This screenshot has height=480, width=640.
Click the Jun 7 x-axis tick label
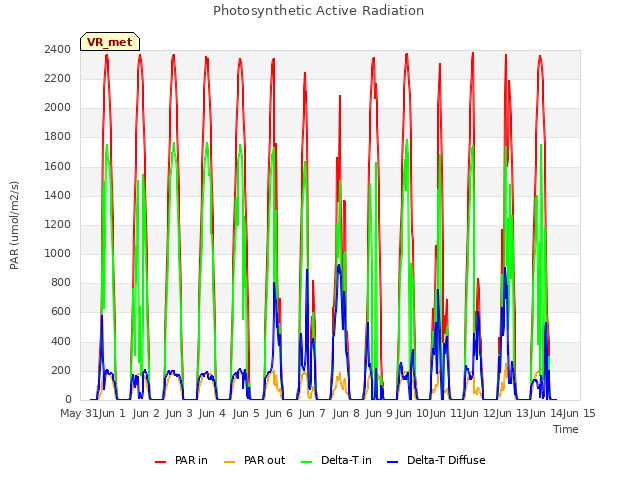[x=312, y=413]
